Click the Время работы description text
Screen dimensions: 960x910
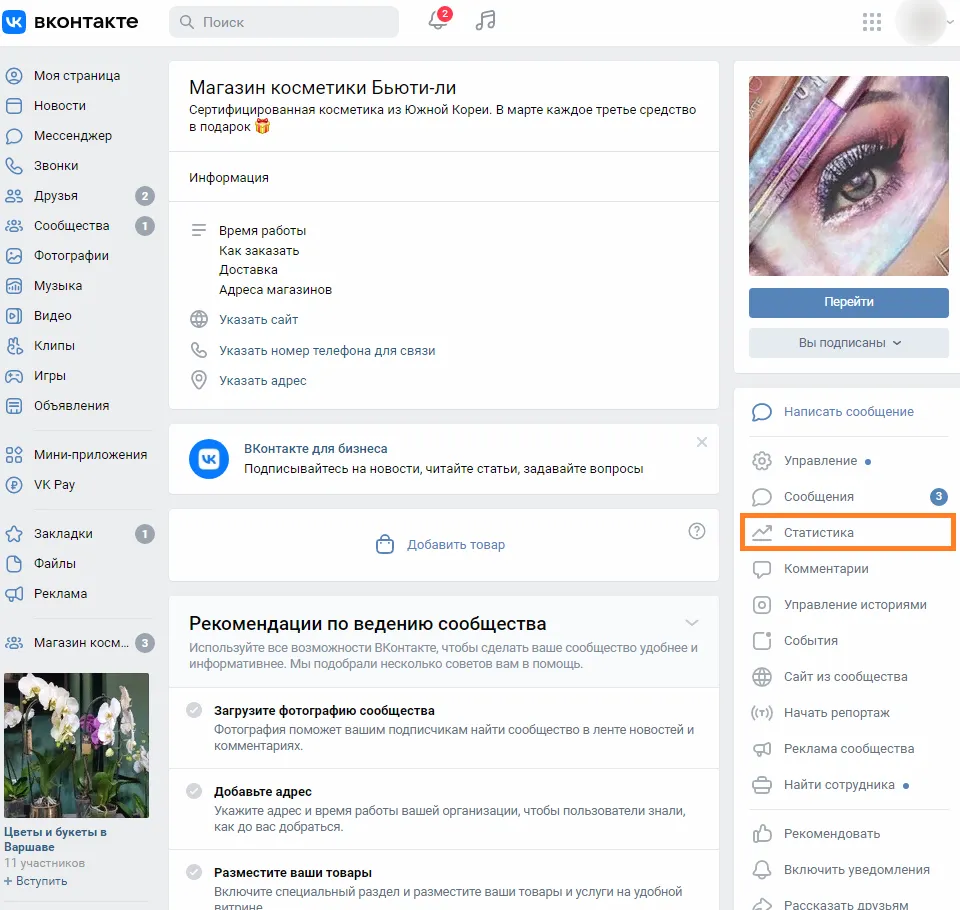[x=262, y=231]
